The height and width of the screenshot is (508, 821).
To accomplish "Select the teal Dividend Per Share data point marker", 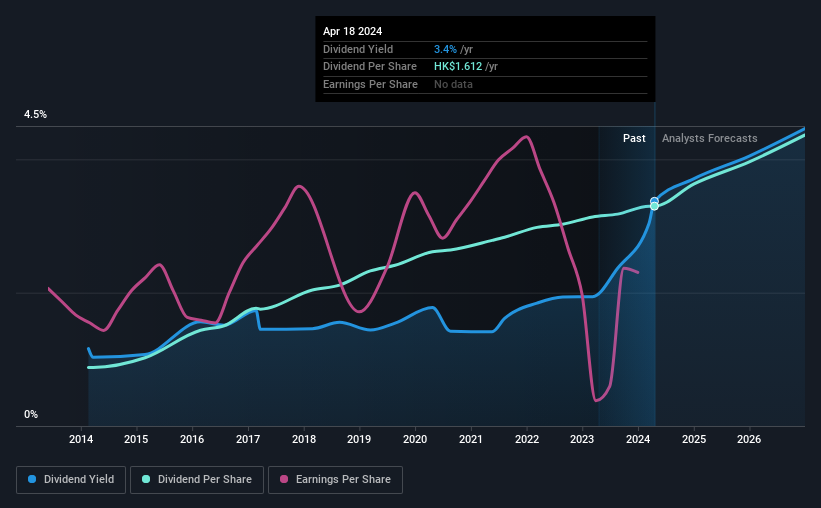I will tap(654, 206).
